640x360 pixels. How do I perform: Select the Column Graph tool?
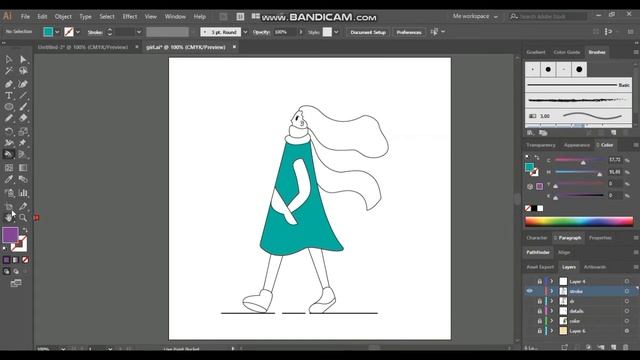[x=23, y=193]
